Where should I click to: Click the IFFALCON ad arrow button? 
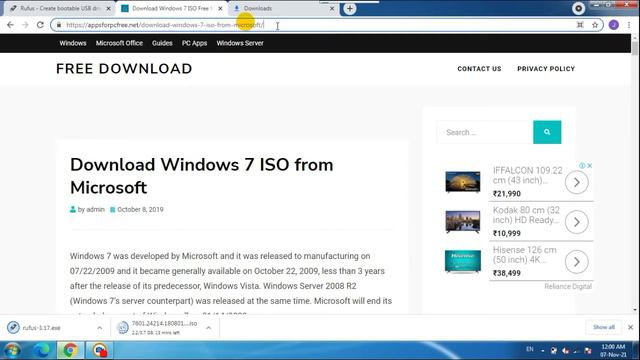576,182
